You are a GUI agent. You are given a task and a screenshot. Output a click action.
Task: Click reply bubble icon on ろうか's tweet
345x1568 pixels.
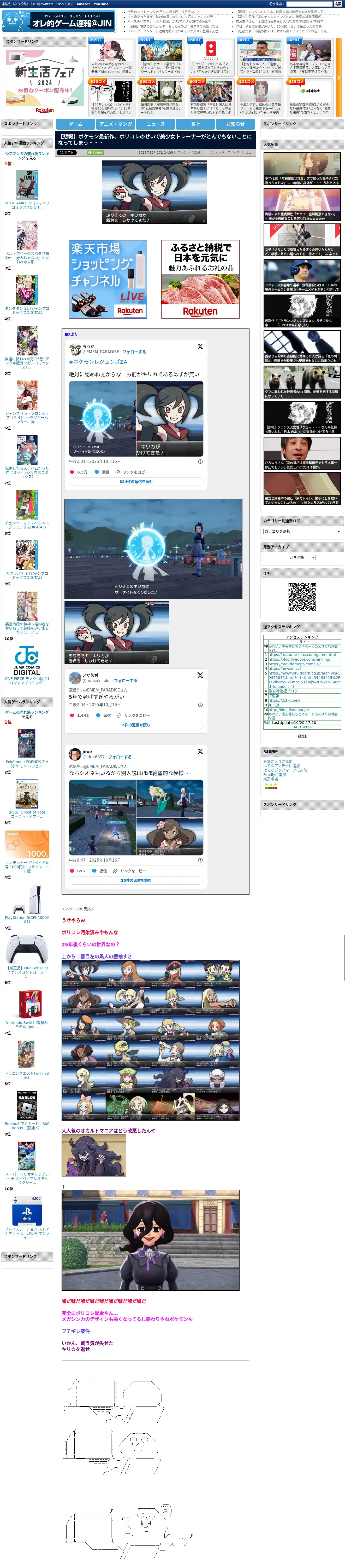click(97, 472)
